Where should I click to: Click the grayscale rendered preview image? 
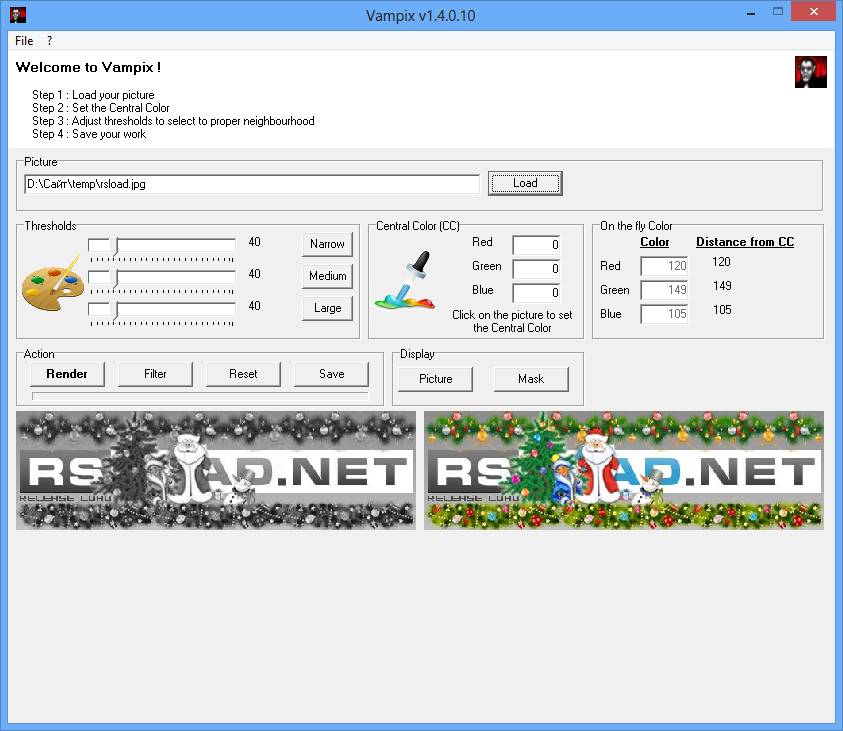[216, 470]
